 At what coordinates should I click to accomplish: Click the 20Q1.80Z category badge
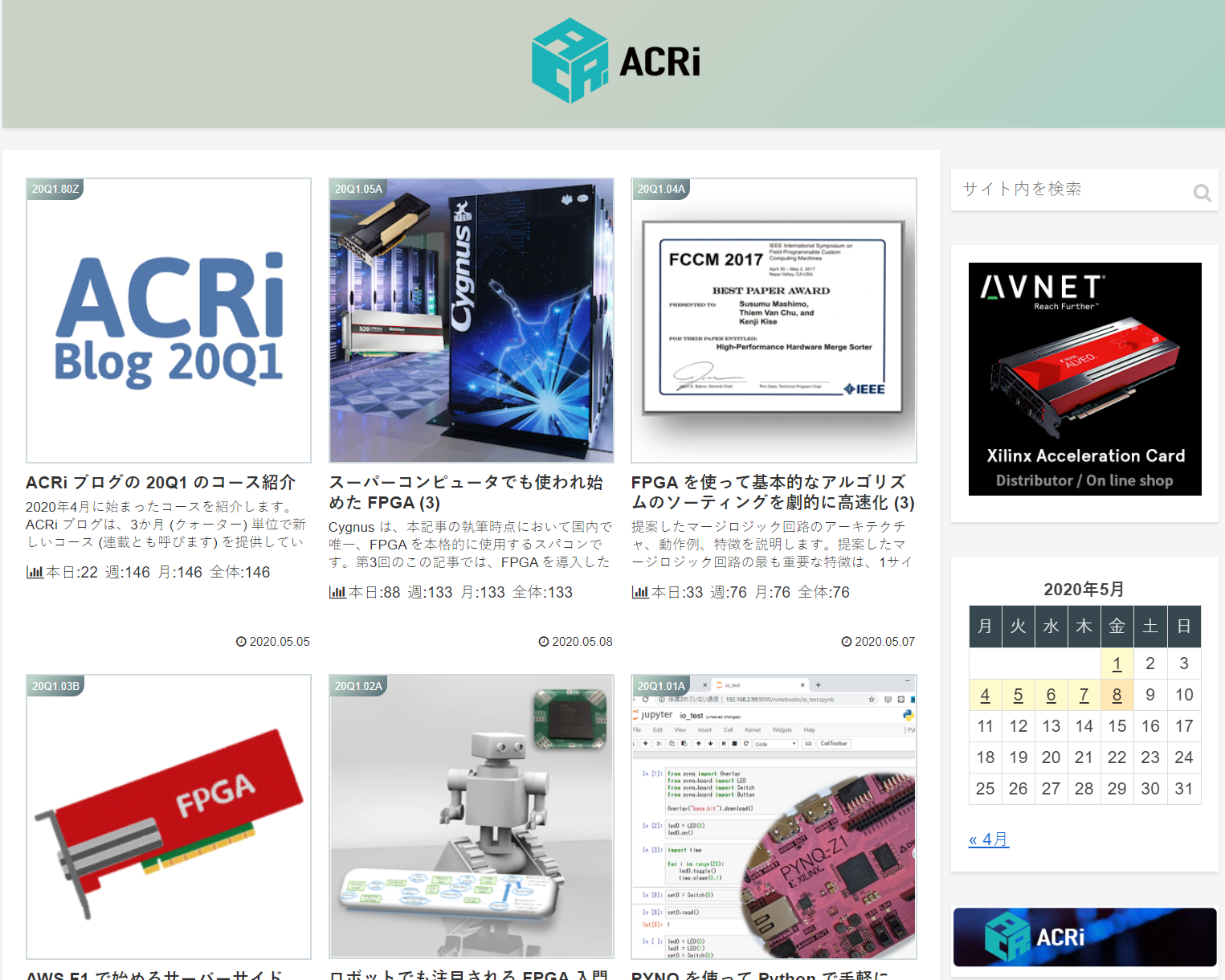point(55,189)
